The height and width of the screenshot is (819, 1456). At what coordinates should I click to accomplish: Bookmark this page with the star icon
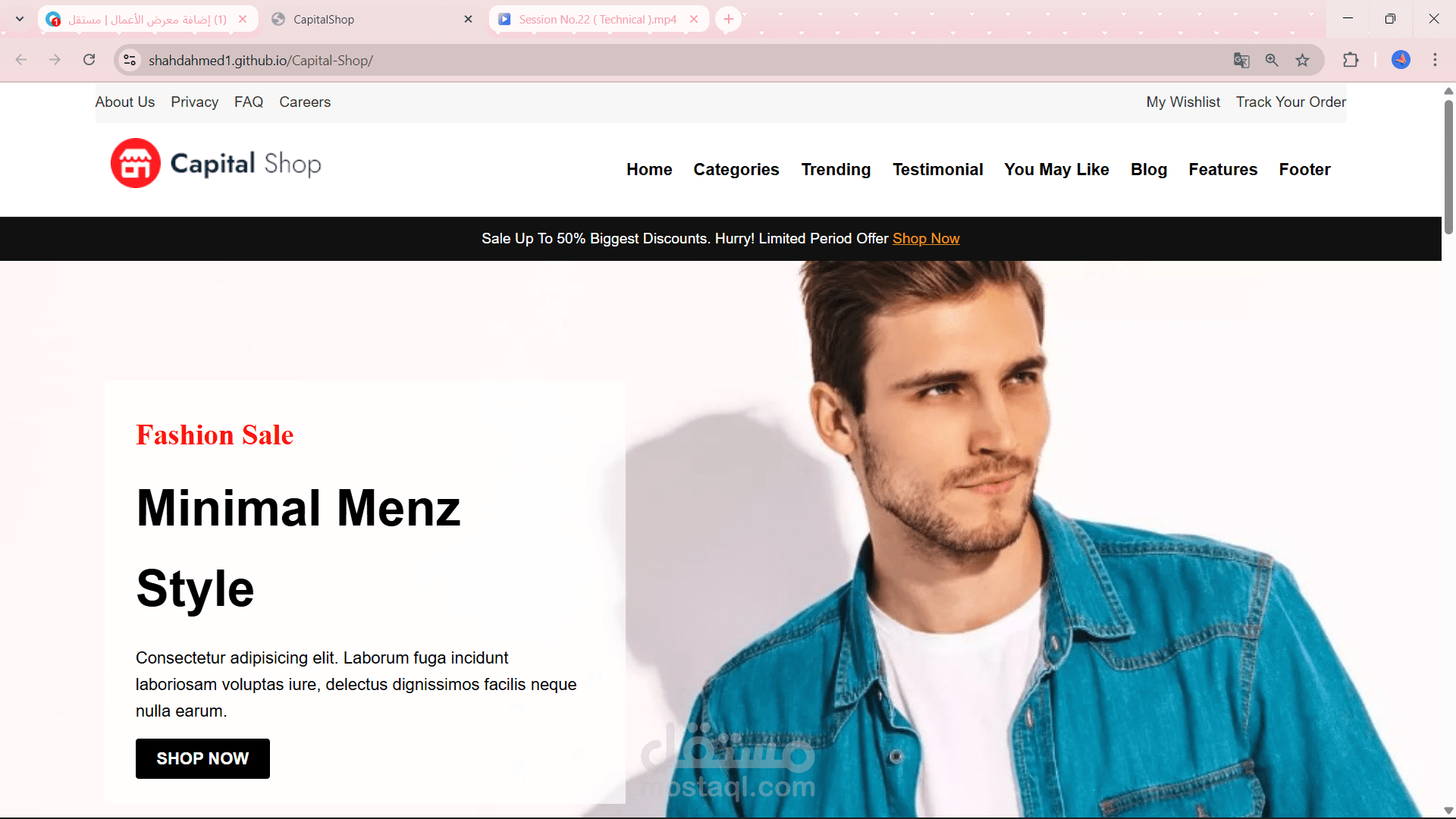(x=1302, y=60)
